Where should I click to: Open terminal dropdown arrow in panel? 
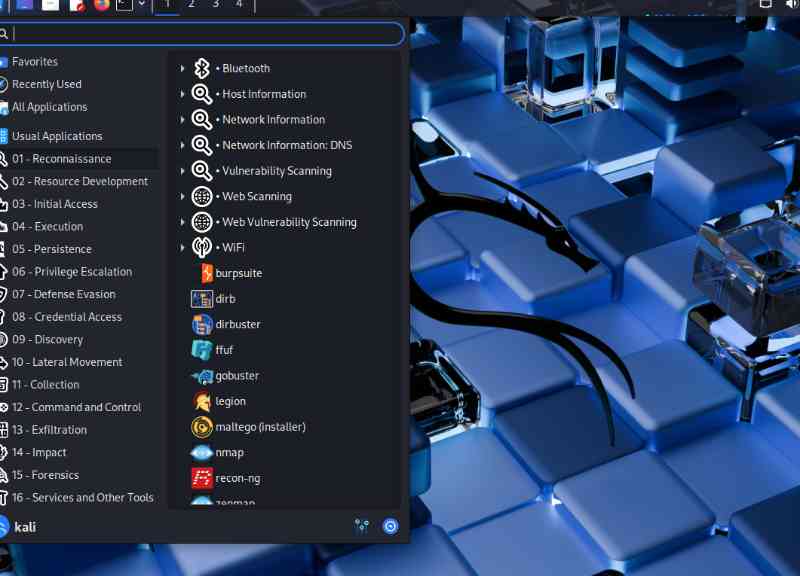[x=142, y=4]
